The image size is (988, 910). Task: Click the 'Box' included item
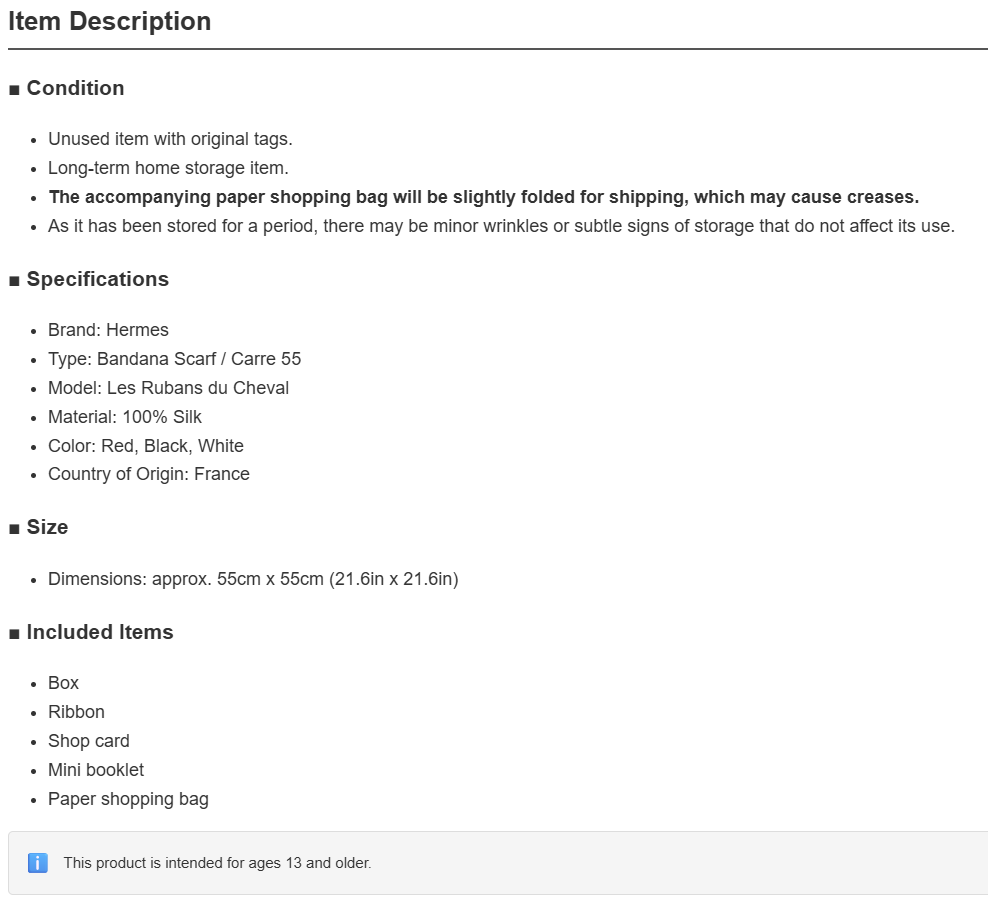[64, 683]
